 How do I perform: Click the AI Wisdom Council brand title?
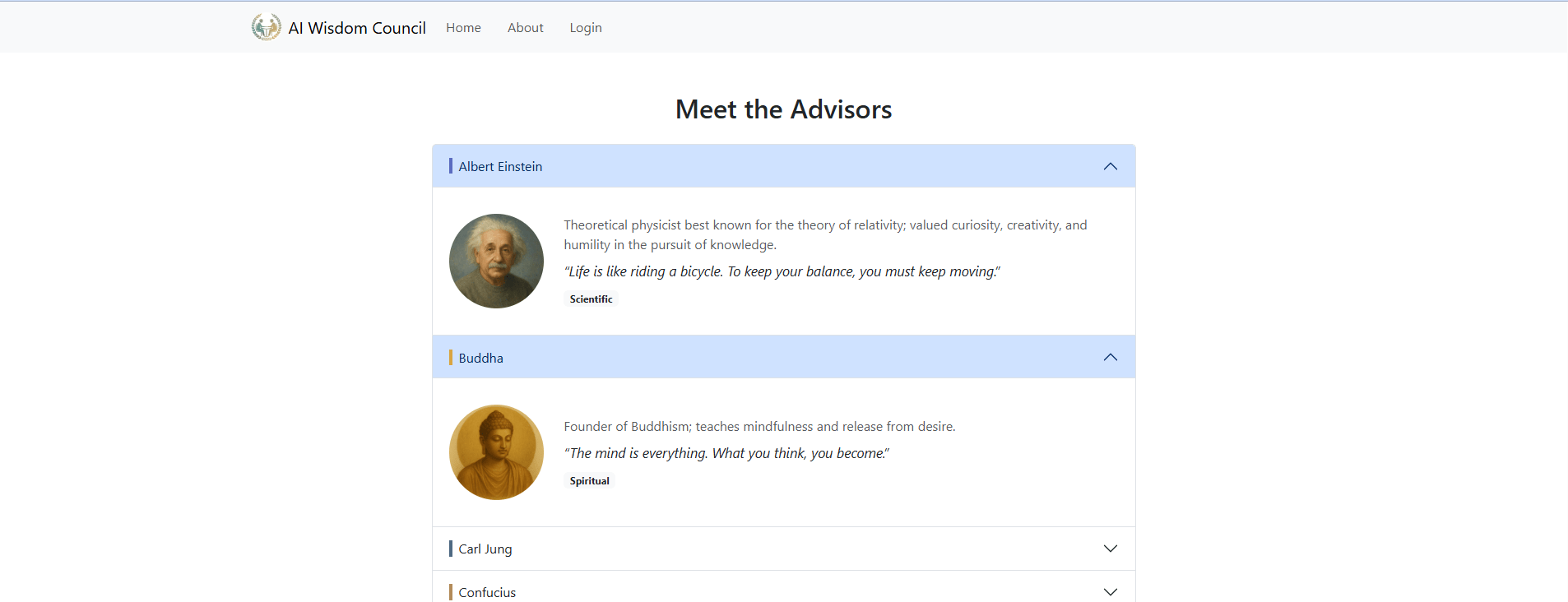coord(356,28)
